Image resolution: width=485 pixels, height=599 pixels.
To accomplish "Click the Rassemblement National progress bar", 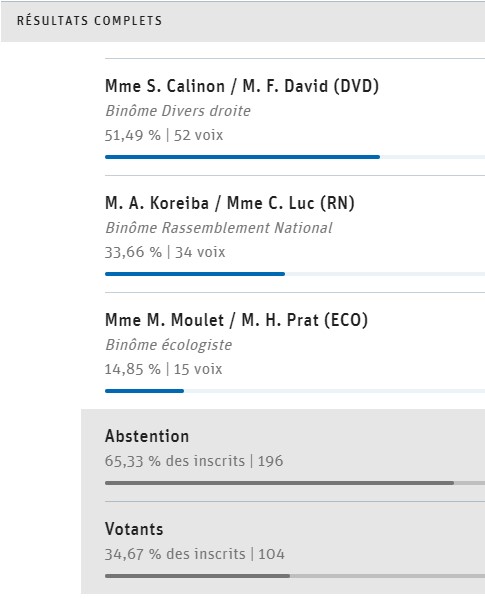I will coord(195,274).
